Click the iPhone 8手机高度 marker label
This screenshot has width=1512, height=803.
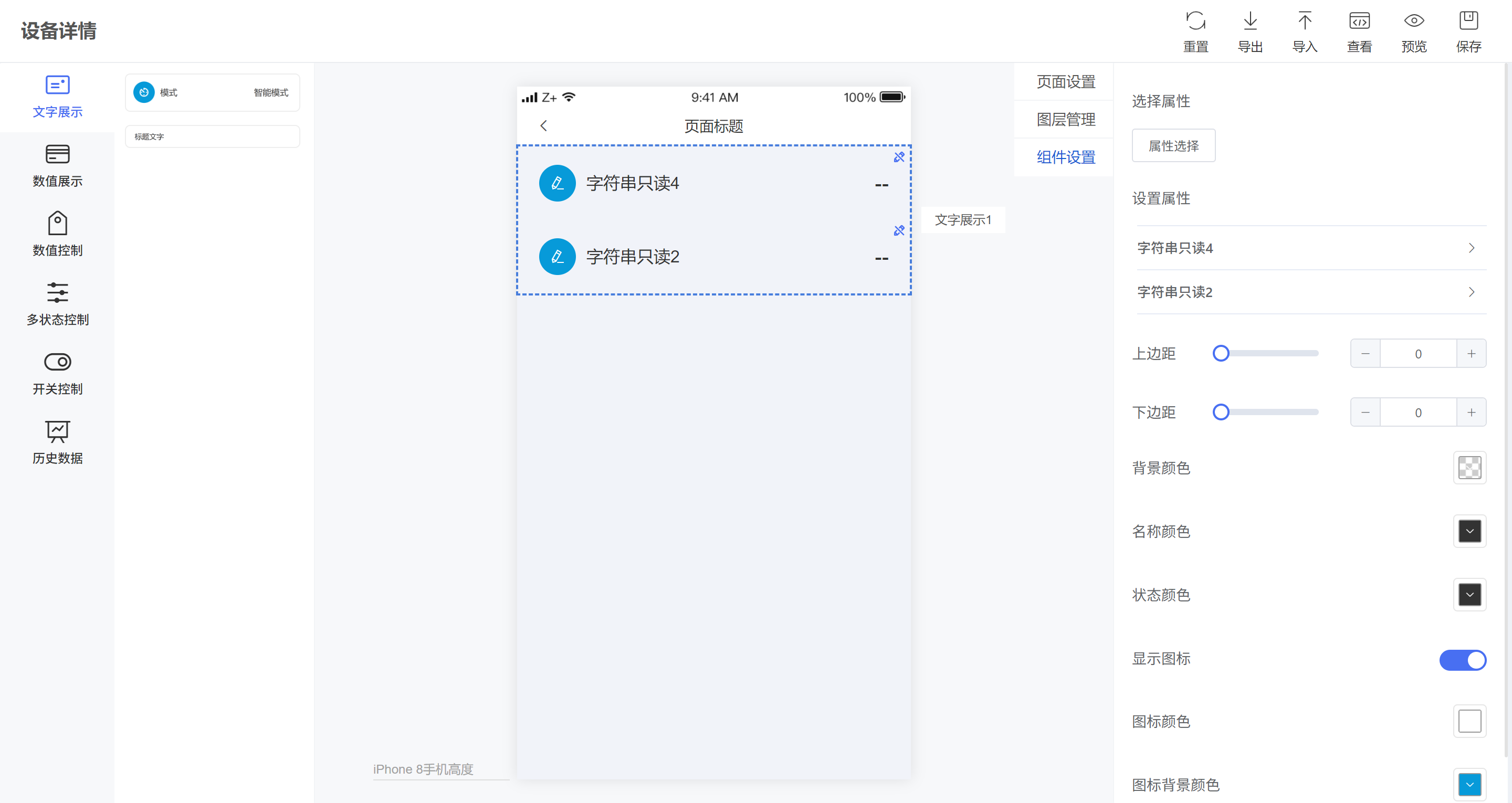[423, 769]
